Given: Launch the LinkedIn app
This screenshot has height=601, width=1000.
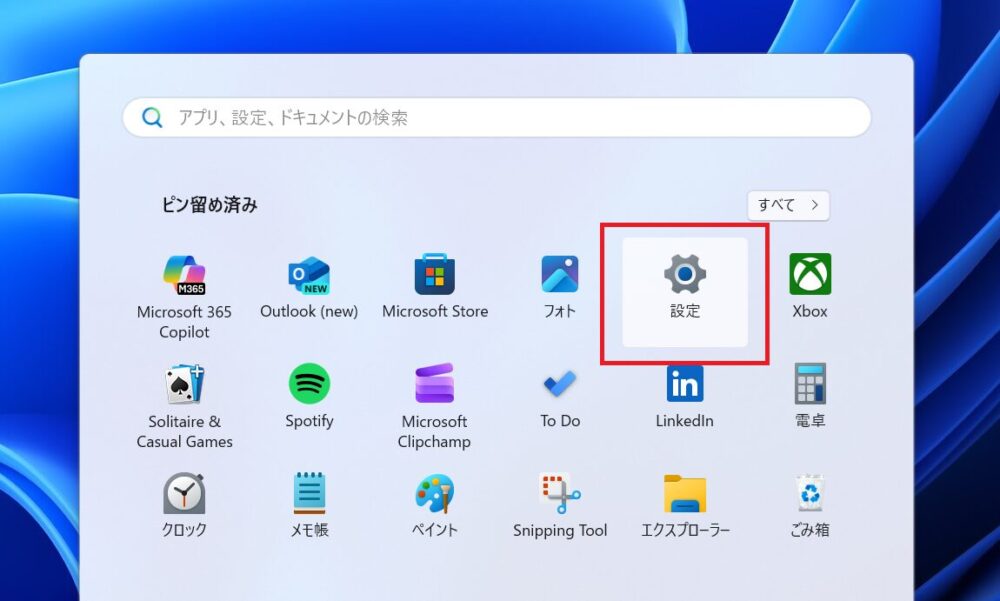Looking at the screenshot, I should [x=685, y=385].
